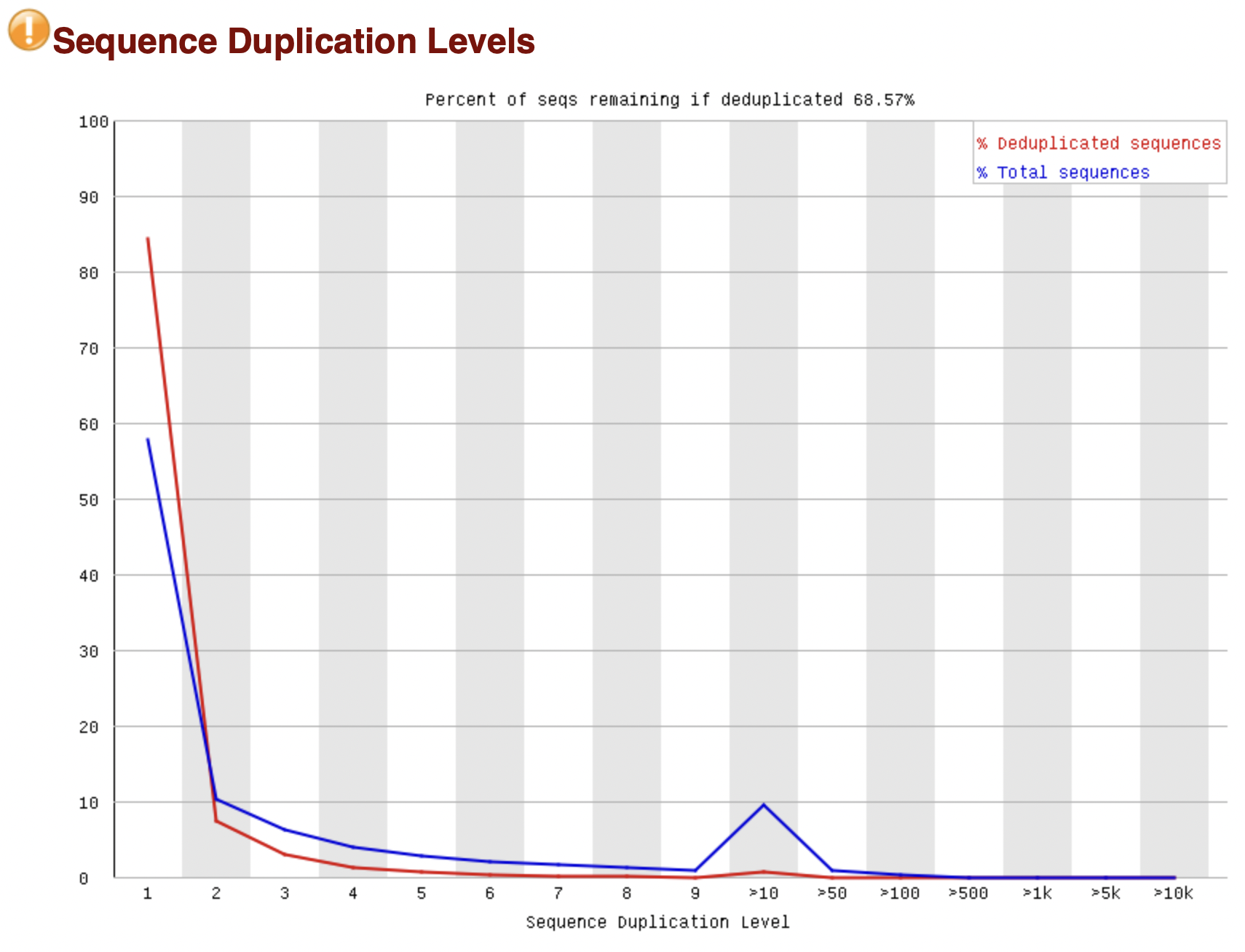This screenshot has width=1245, height=952.
Task: Click the x-axis tick label '>1k'
Action: coord(1037,893)
